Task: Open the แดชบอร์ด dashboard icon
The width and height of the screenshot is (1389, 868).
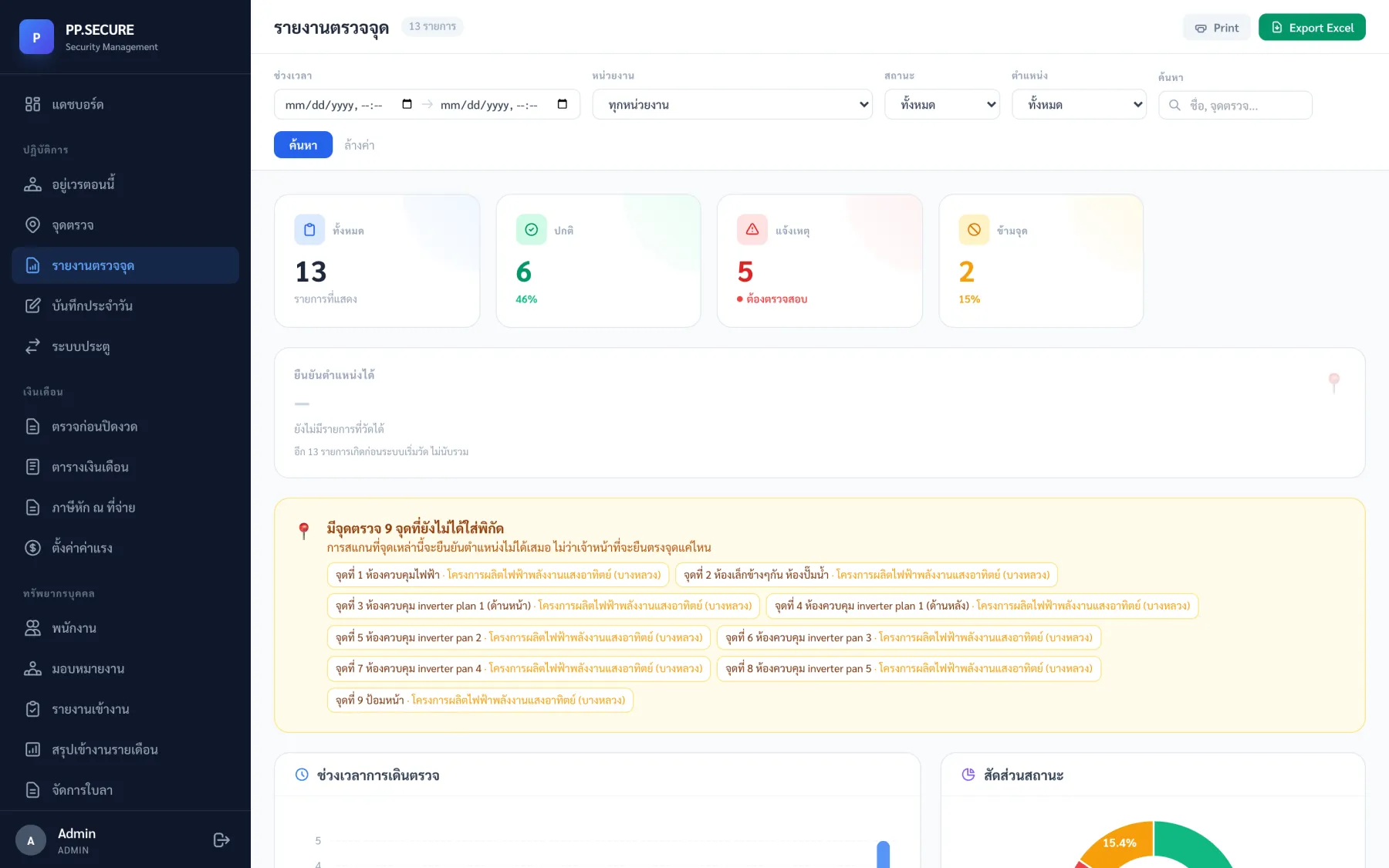Action: click(x=32, y=104)
